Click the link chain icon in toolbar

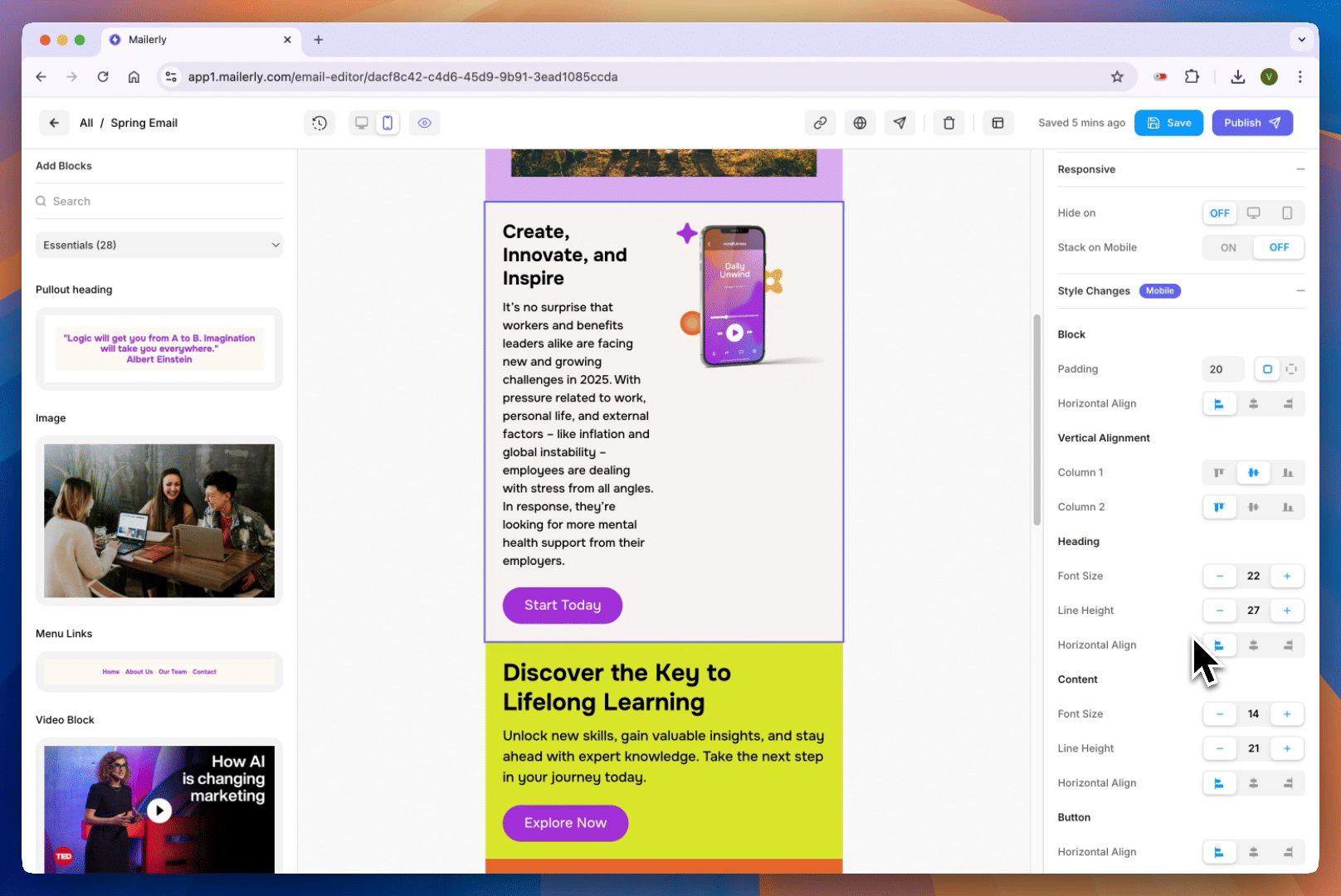pos(820,123)
